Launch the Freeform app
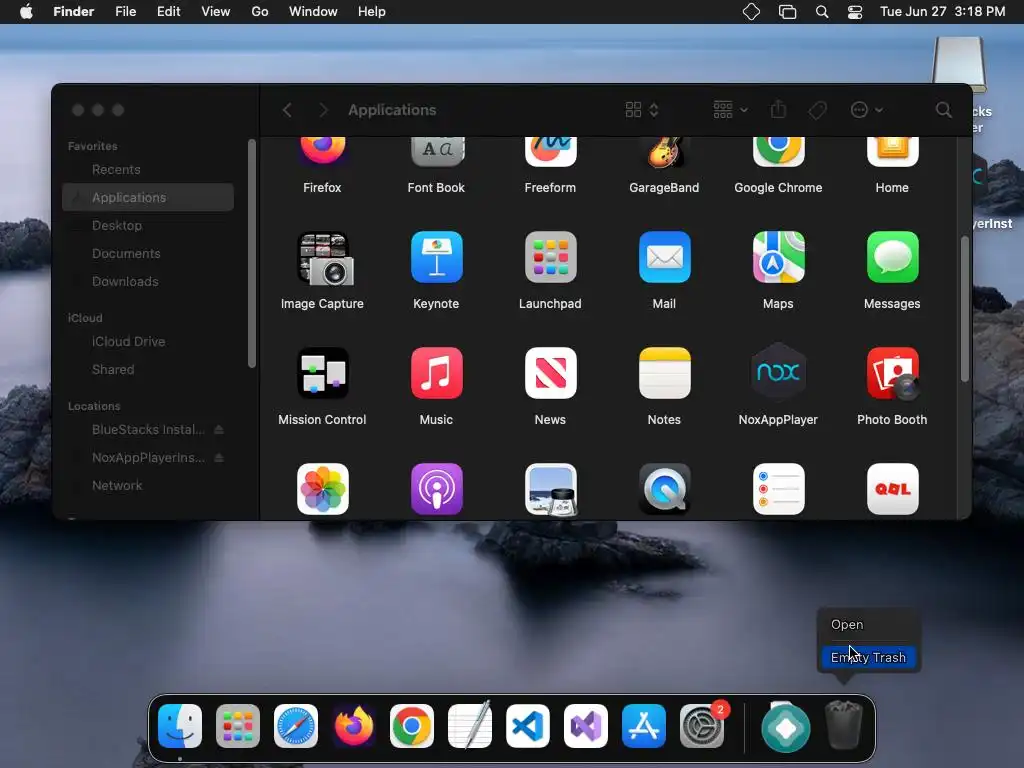 [550, 152]
